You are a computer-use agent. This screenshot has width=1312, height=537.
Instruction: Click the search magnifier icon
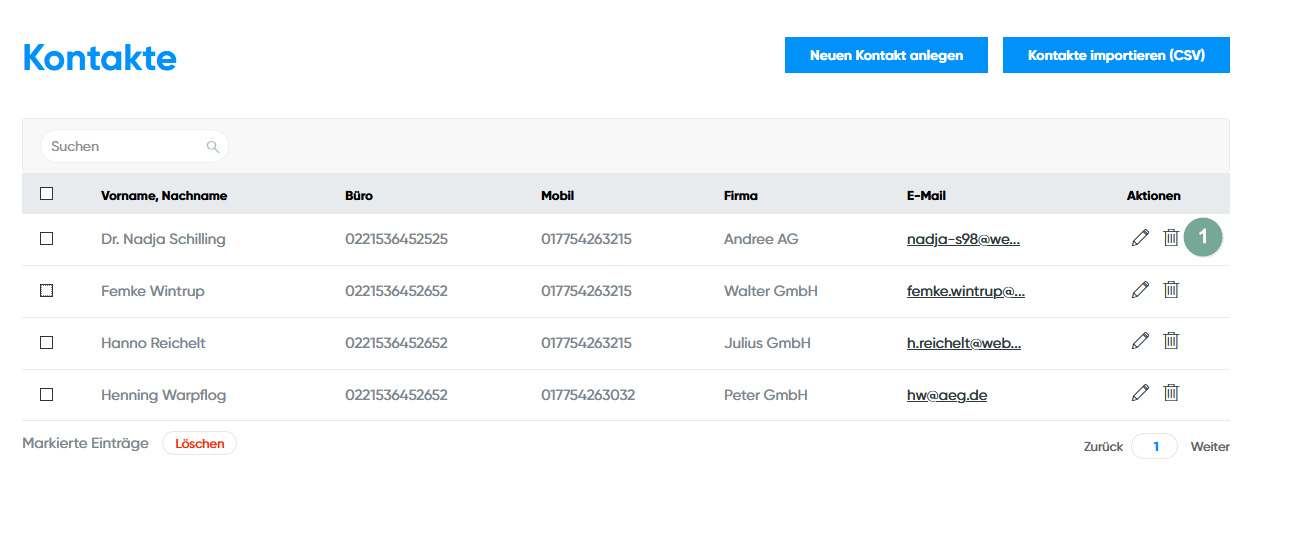212,147
